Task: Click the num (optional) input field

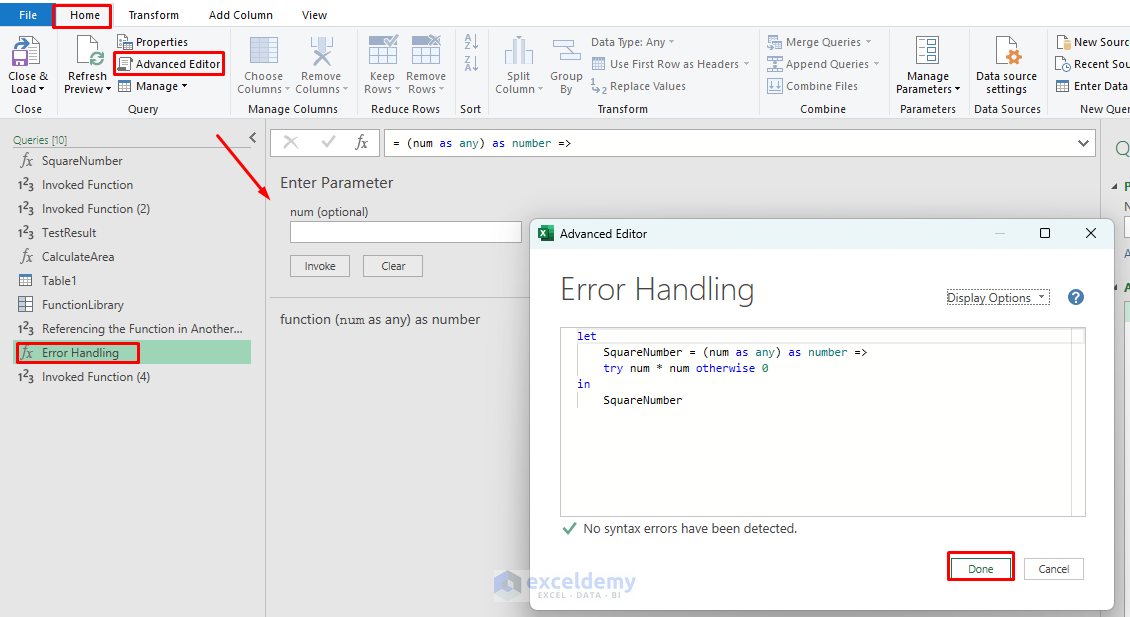Action: pyautogui.click(x=406, y=232)
